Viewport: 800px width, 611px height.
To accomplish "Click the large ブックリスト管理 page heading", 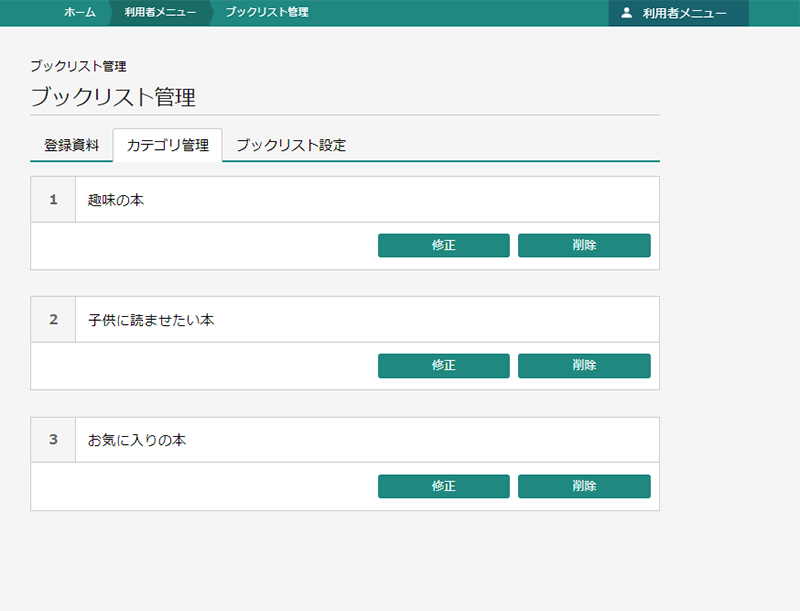I will click(x=113, y=97).
